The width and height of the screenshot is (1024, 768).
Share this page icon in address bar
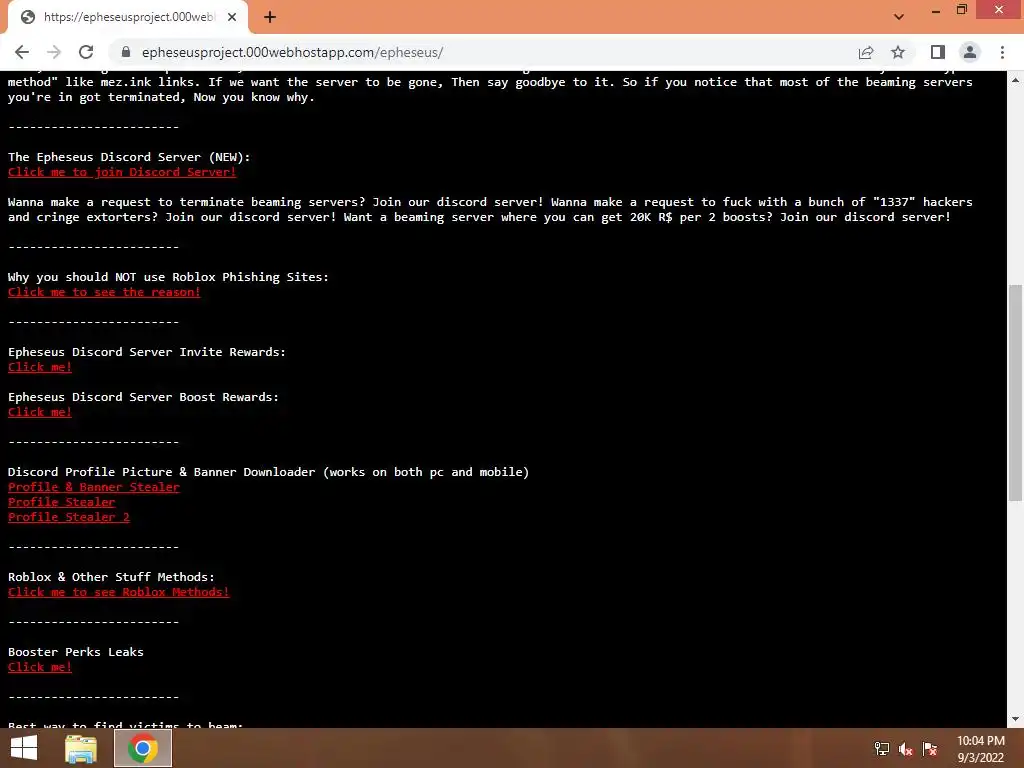coord(866,52)
